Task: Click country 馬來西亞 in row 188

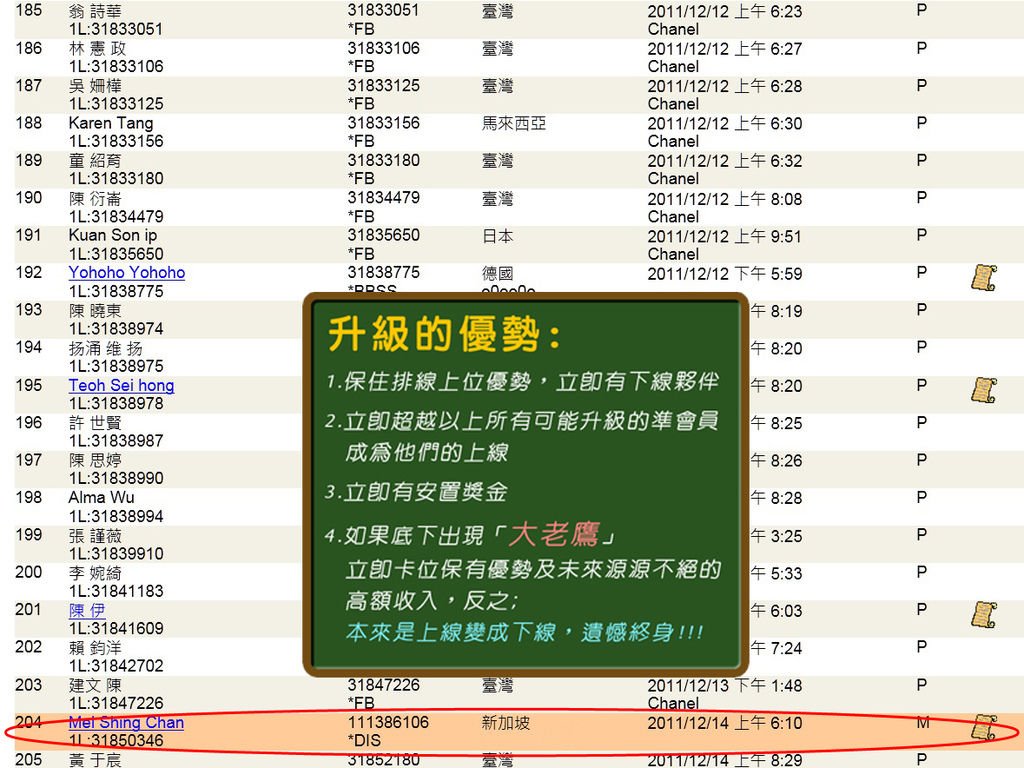Action: pos(513,123)
